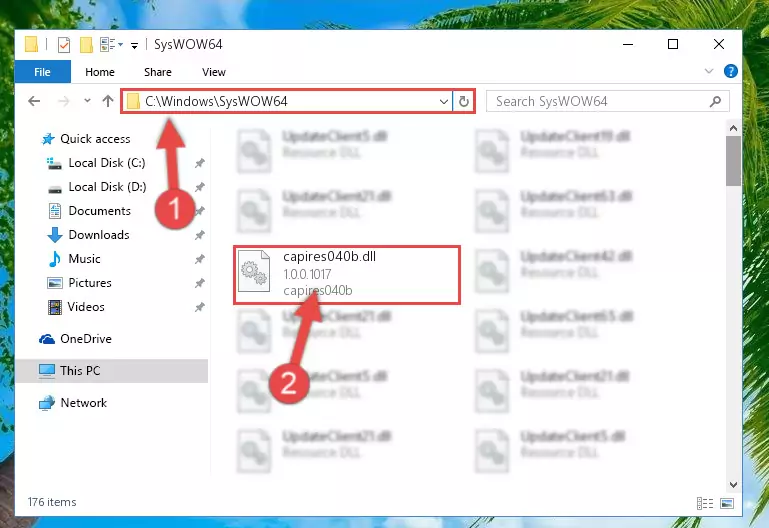Image resolution: width=769 pixels, height=528 pixels.
Task: Select This PC in navigation pane
Action: (112, 371)
